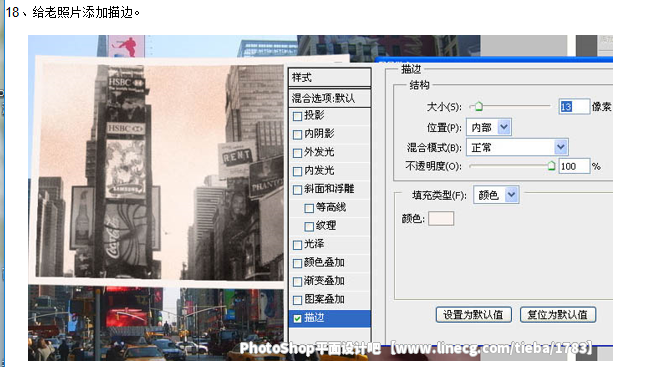This screenshot has height=367, width=648.
Task: Open the 填充类型 fill type dropdown
Action: click(496, 195)
